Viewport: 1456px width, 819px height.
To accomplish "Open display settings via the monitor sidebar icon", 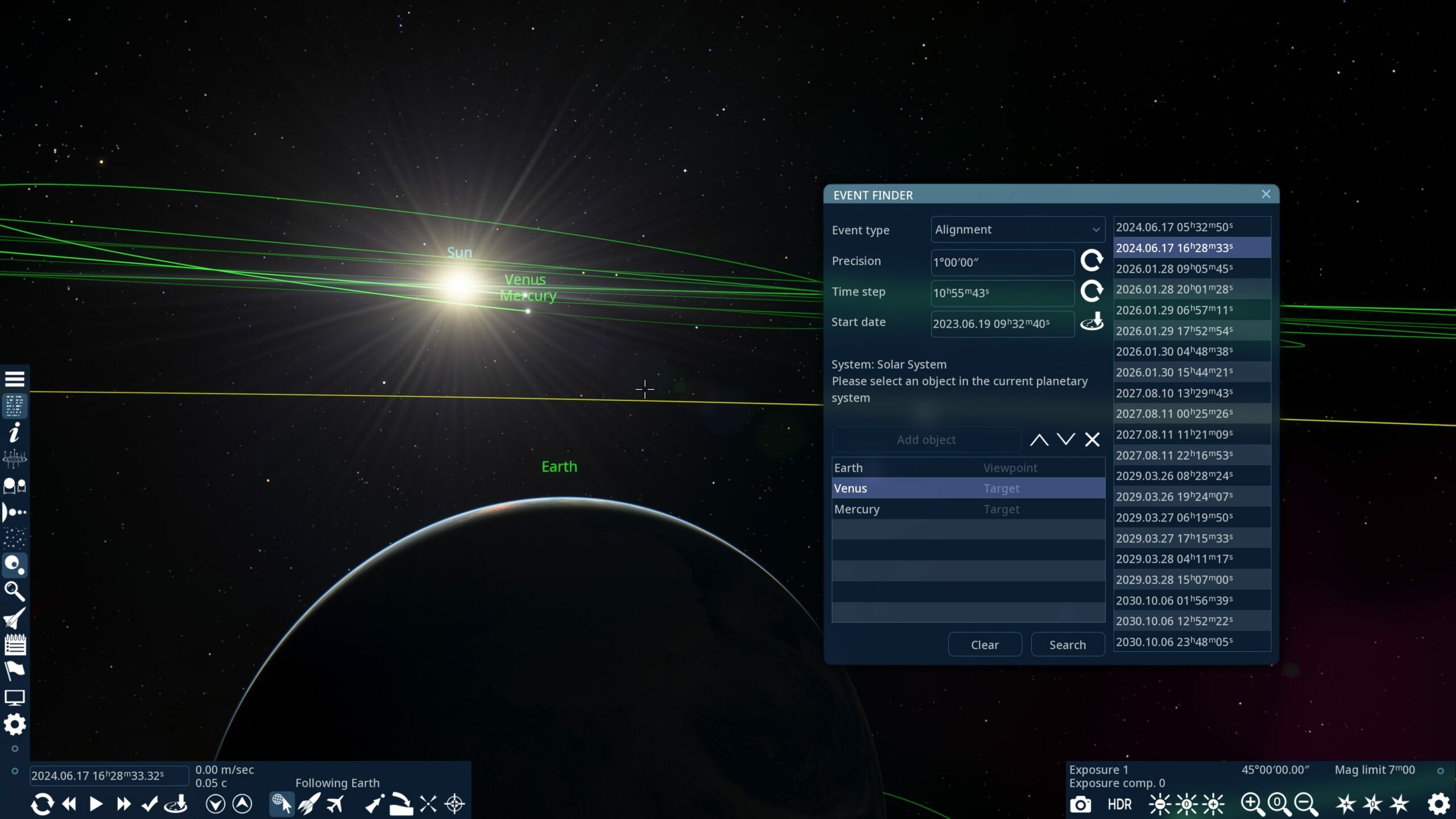I will (15, 697).
